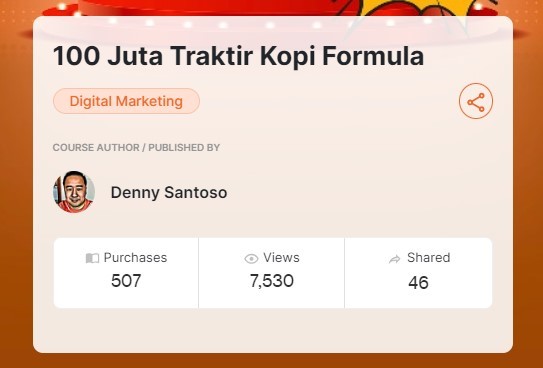543x368 pixels.
Task: Click the 46 shared count
Action: coord(418,282)
